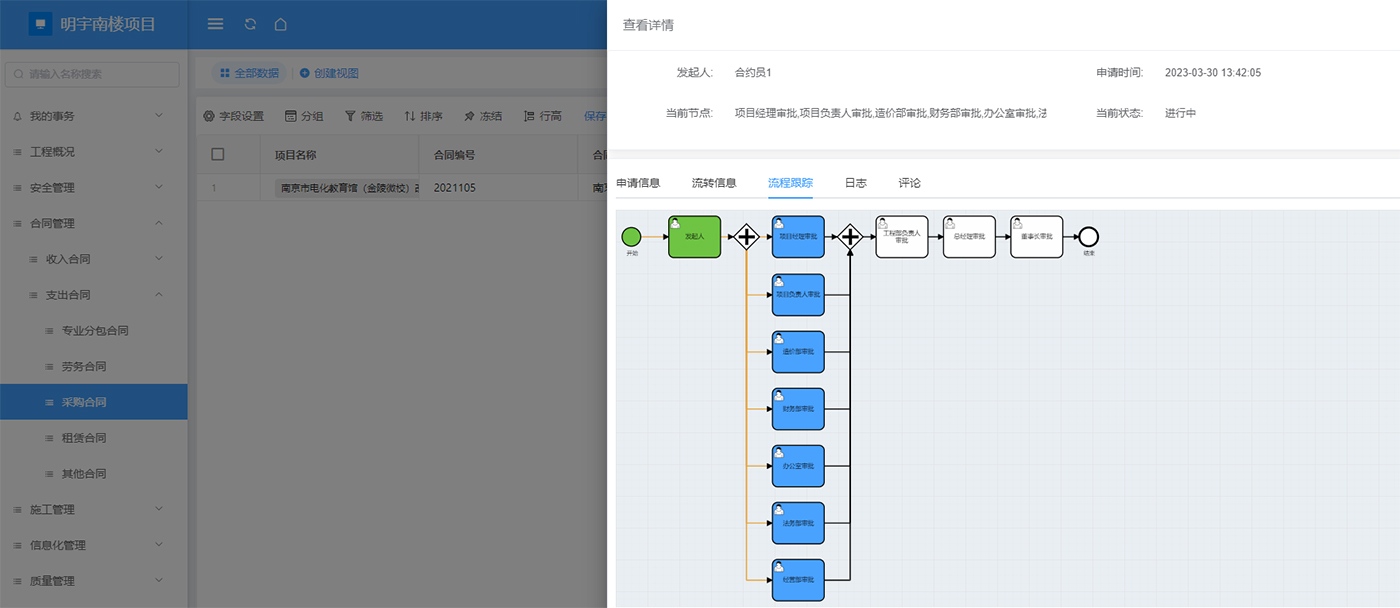1400x608 pixels.
Task: Click the 保存 link in the toolbar
Action: coord(595,116)
